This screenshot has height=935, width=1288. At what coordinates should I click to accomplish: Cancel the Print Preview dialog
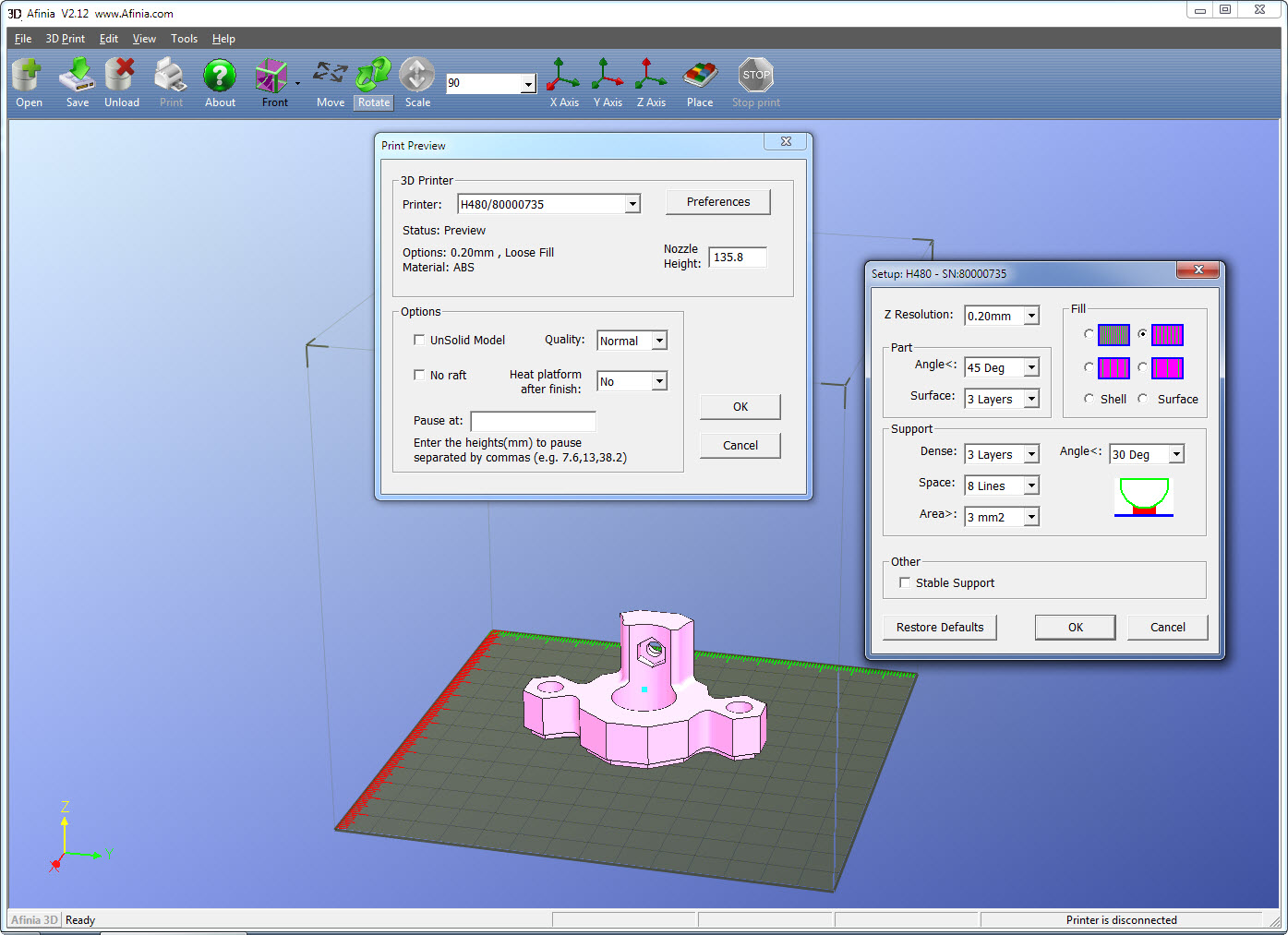coord(740,446)
